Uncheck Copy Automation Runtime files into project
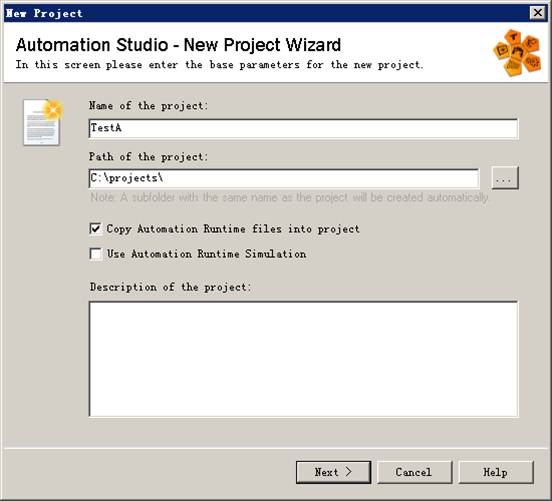The width and height of the screenshot is (552, 501). coord(95,229)
